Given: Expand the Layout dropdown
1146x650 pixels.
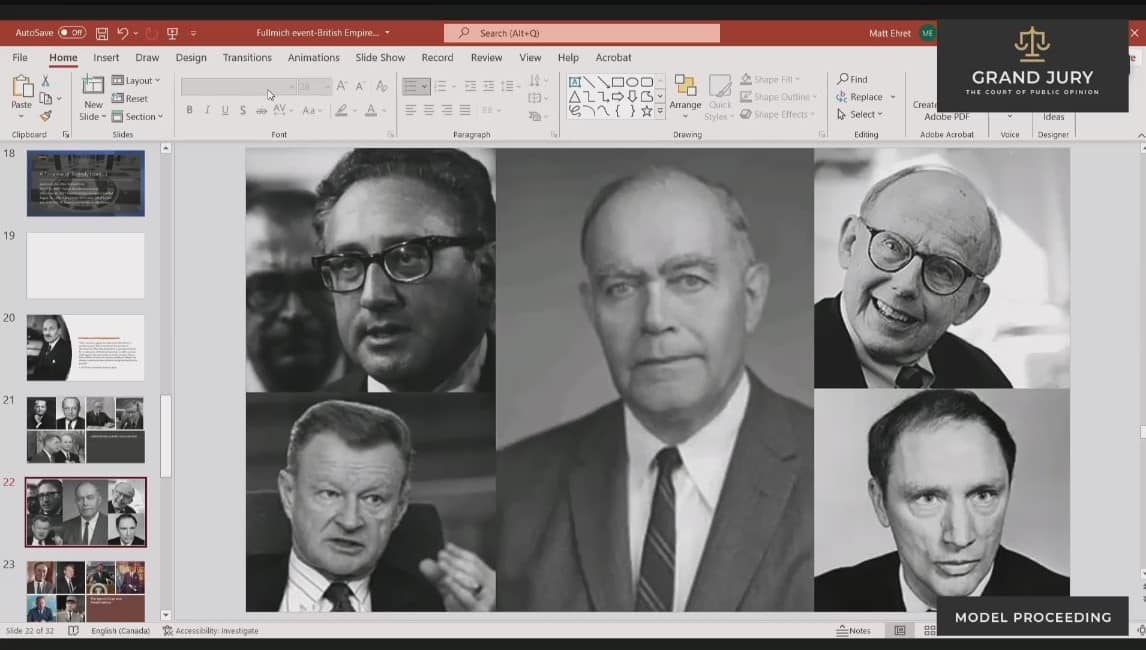Looking at the screenshot, I should tap(137, 80).
